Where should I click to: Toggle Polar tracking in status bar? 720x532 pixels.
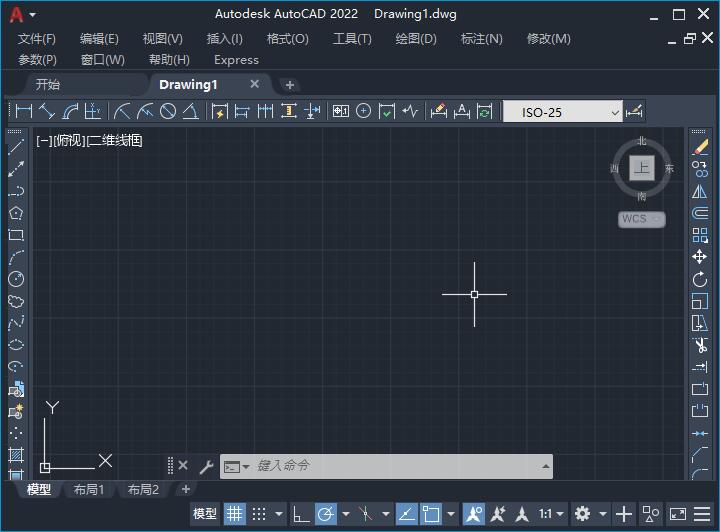click(x=326, y=514)
